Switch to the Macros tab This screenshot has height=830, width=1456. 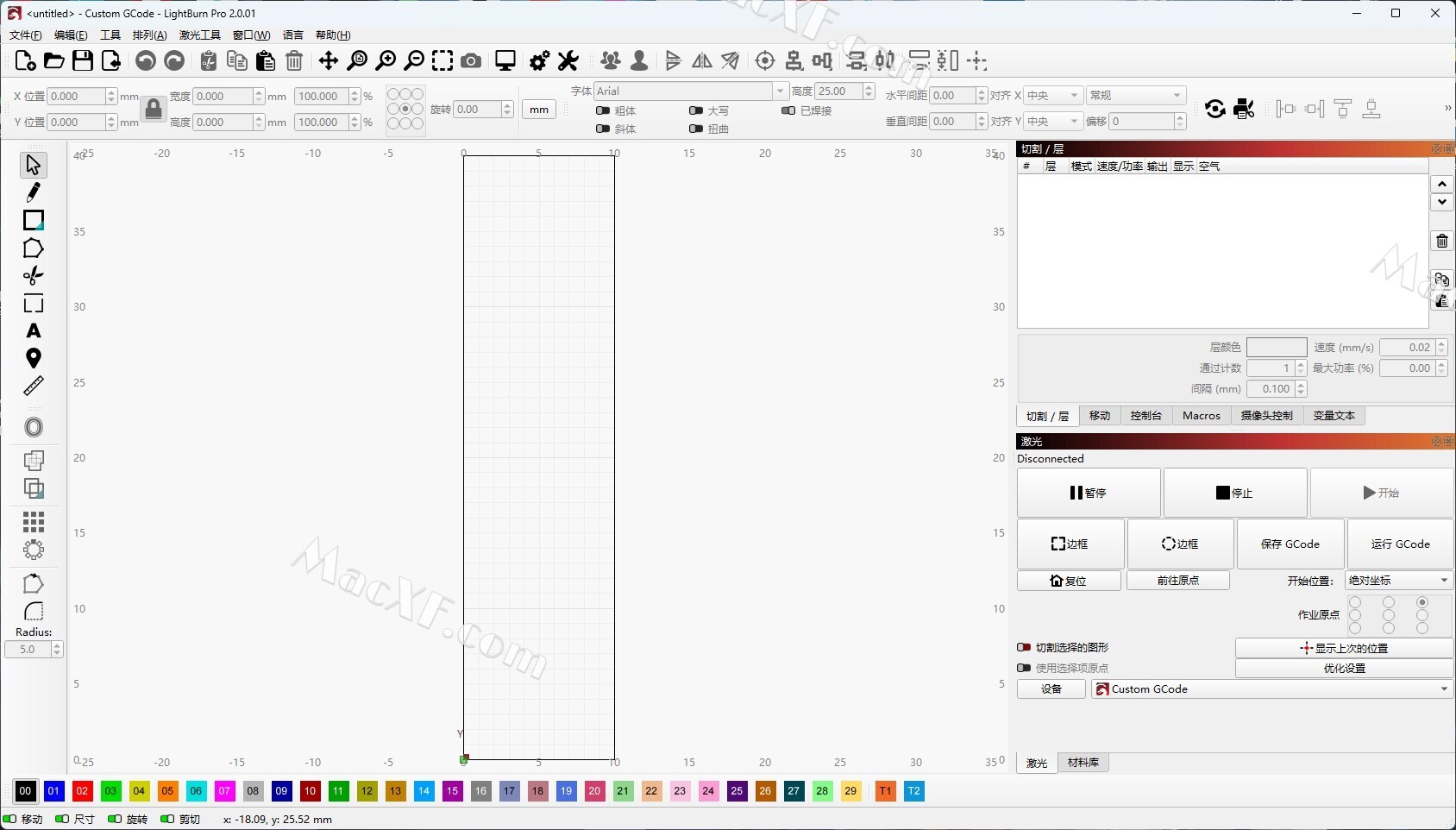[x=1201, y=416]
